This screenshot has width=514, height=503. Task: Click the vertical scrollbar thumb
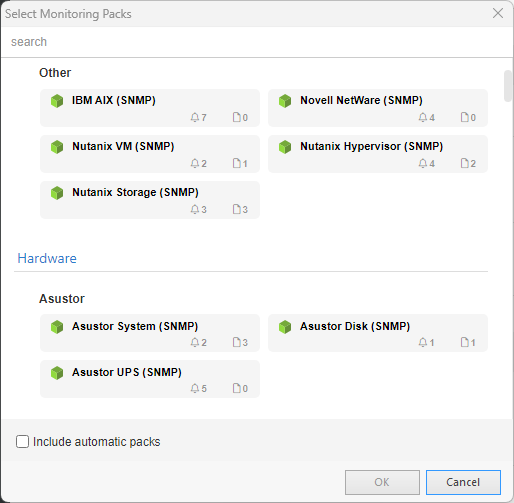508,86
